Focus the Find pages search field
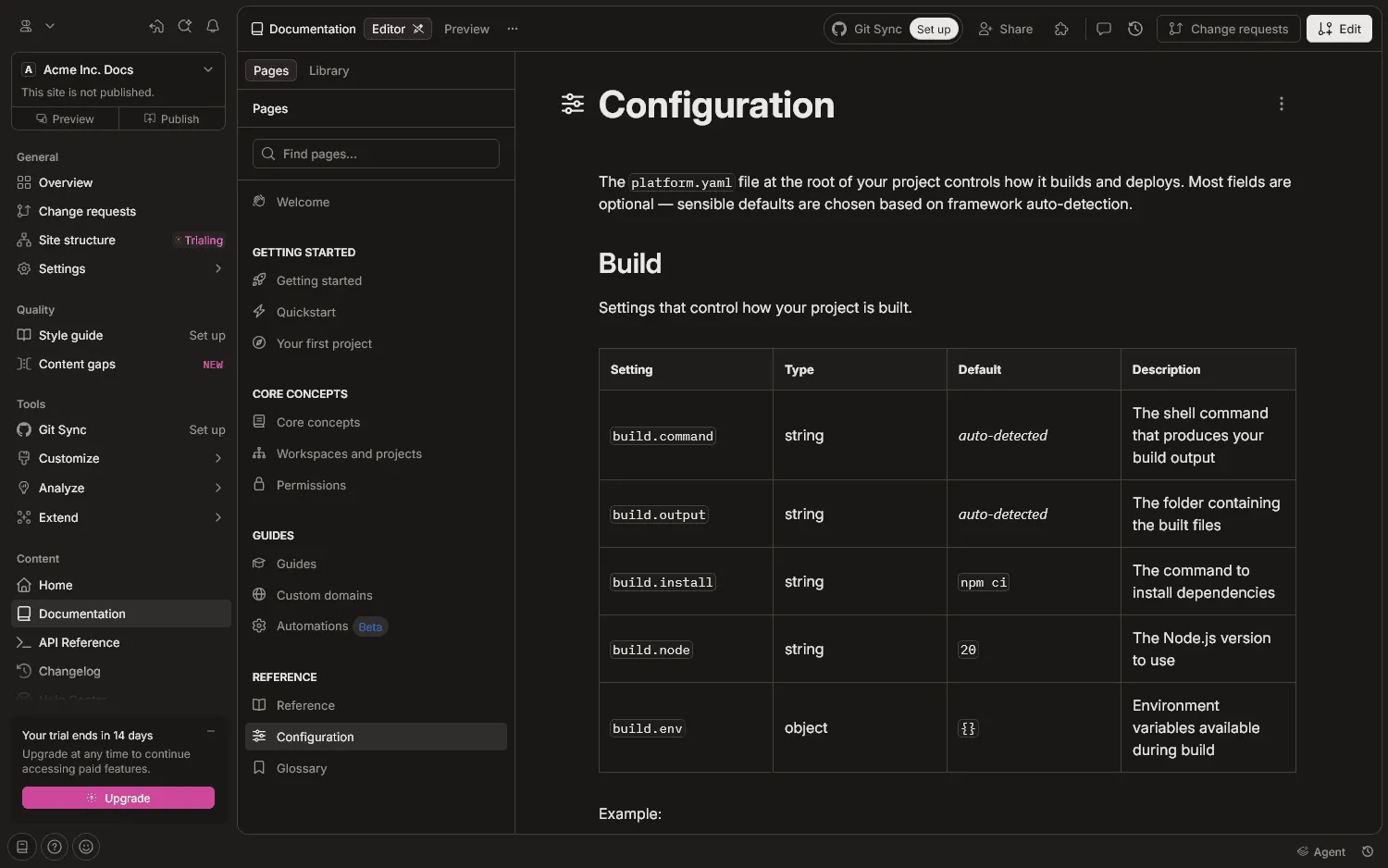This screenshot has width=1388, height=868. (376, 154)
